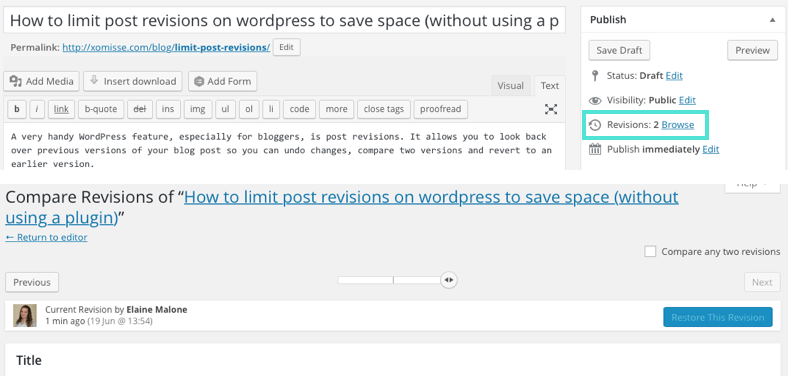Click the Preview button
The height and width of the screenshot is (376, 788).
pos(752,50)
